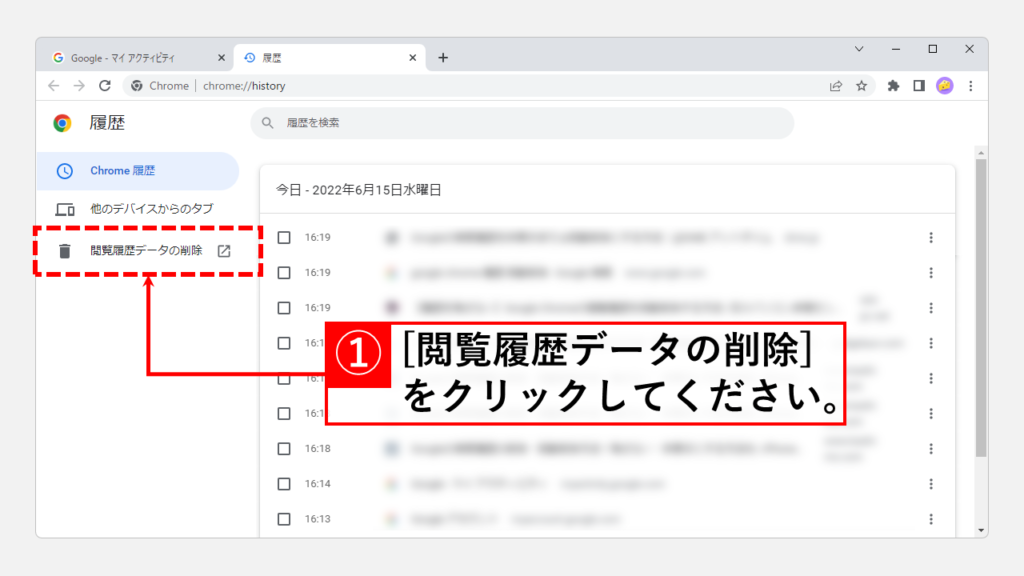Open 他のデバイスからのタブ

click(150, 209)
